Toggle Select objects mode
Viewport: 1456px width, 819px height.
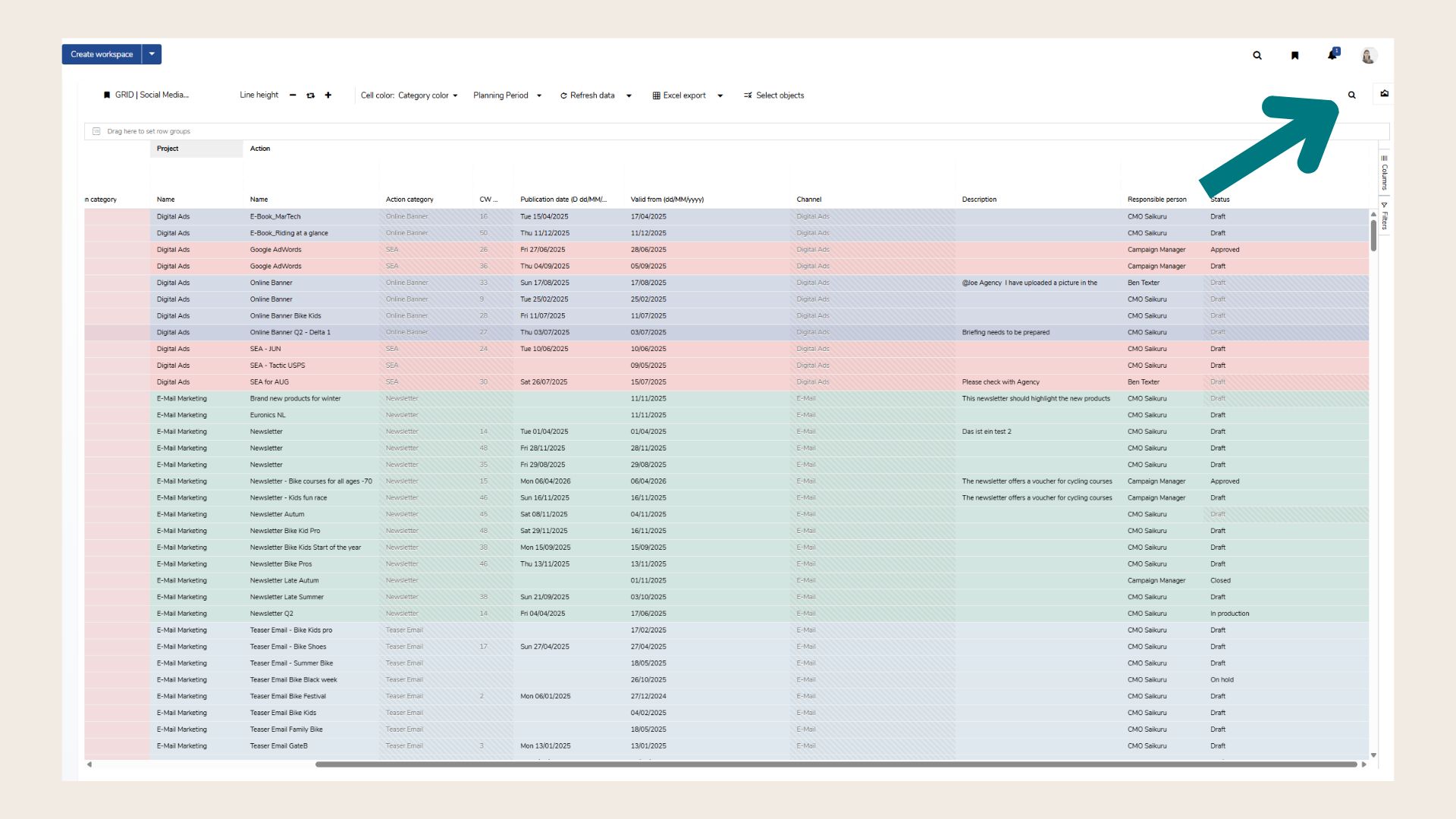[773, 96]
